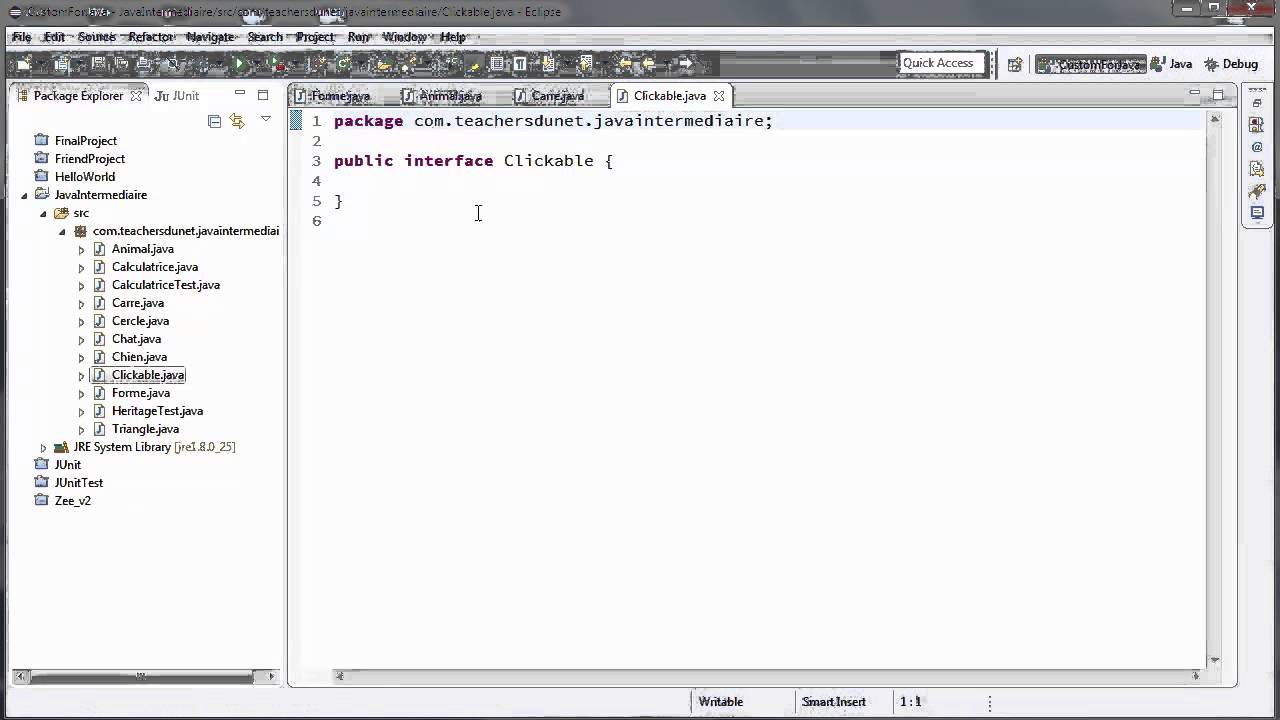Click the editor vertical scrollbar down arrow

[1215, 660]
